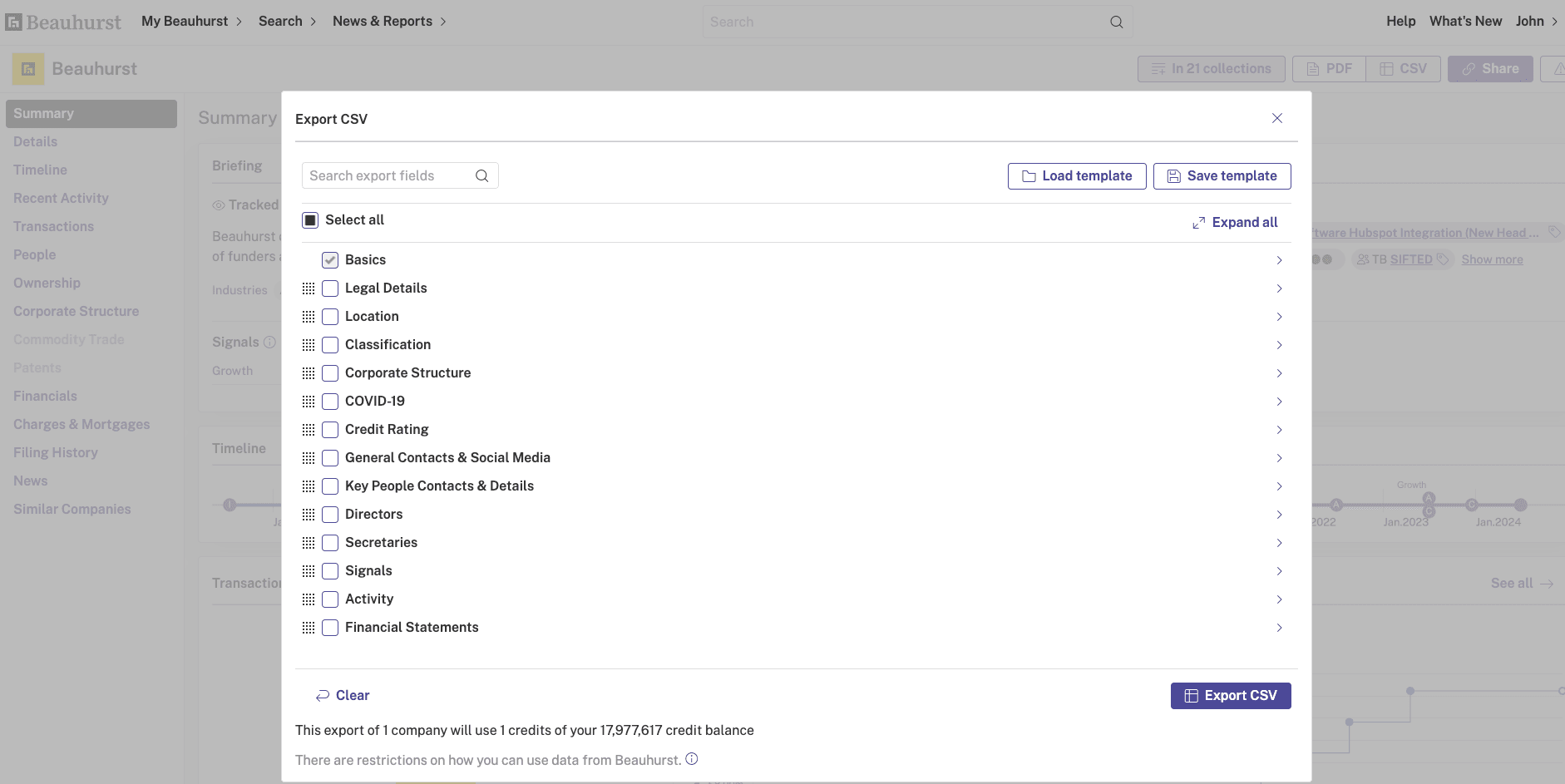Open the My Beauhurst menu
Image resolution: width=1565 pixels, height=784 pixels.
[x=191, y=22]
